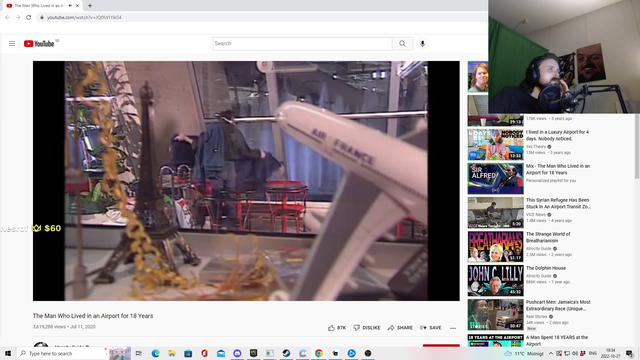Open 'I lived in a Luxury Airport for 4 days' title
Image resolution: width=640 pixels, height=360 pixels.
(x=557, y=136)
